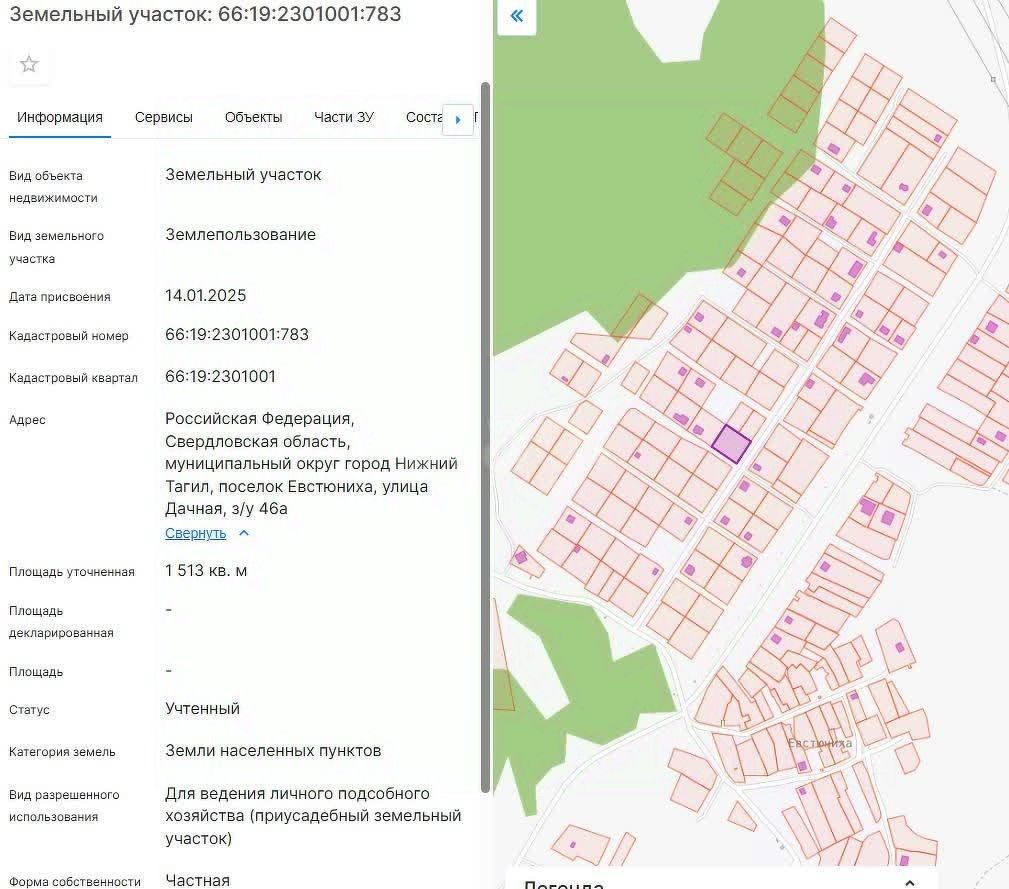Screen dimensions: 1009x889
Task: Collapse address using chevron next to Свернуть
Action: point(244,533)
